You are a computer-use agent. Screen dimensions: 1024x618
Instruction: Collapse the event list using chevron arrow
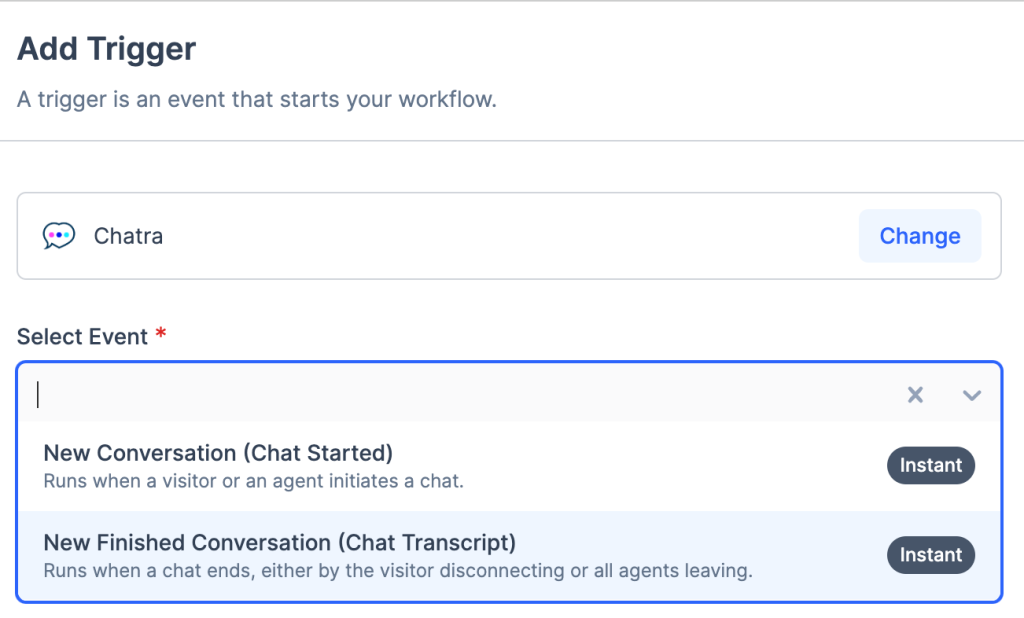pos(971,395)
